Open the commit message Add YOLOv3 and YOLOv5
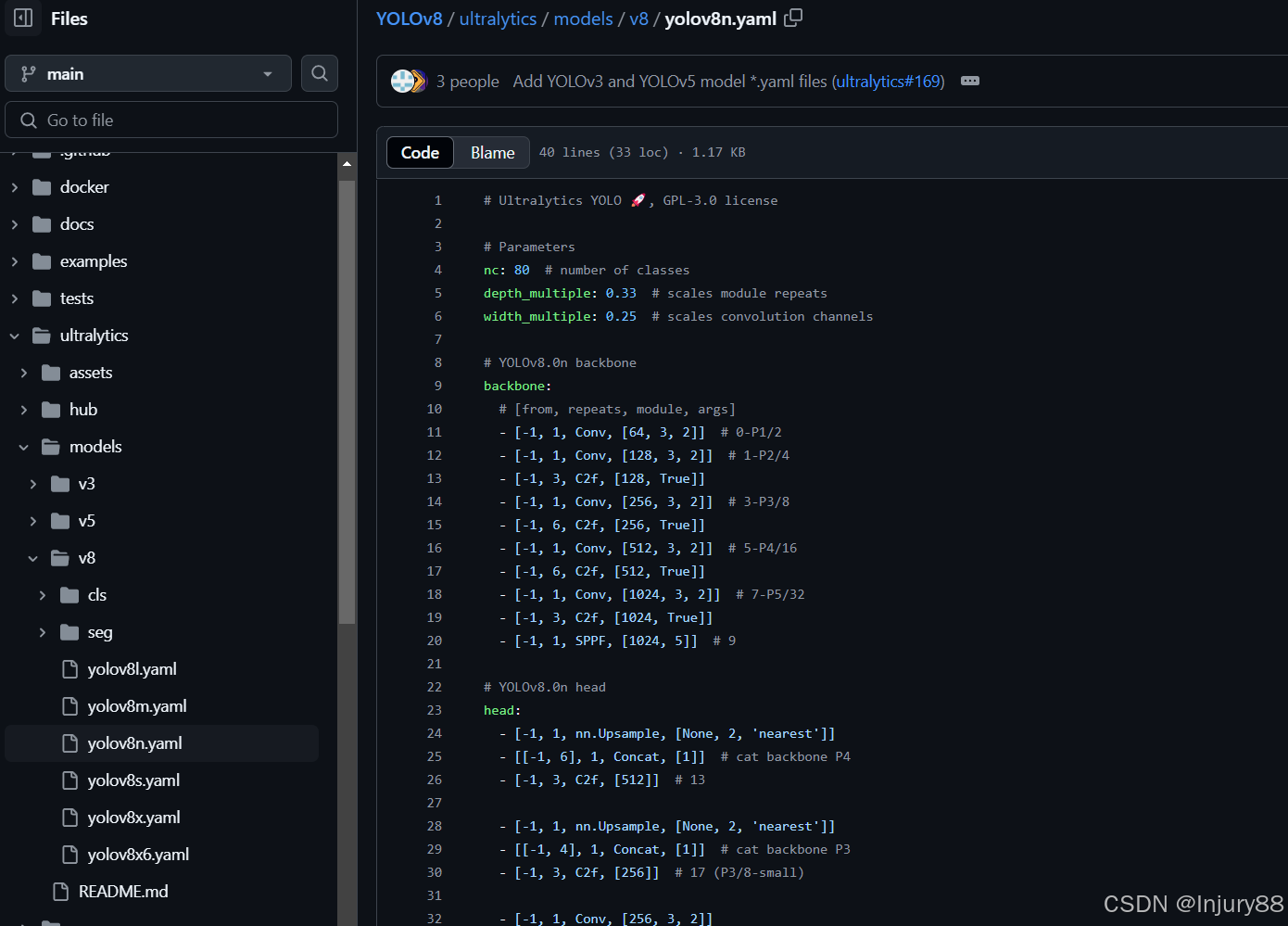 tap(670, 82)
